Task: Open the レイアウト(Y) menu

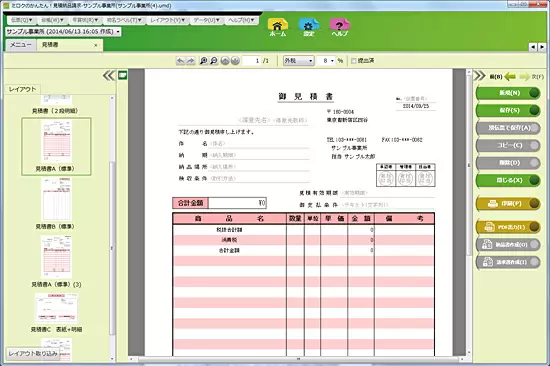Action: (167, 20)
